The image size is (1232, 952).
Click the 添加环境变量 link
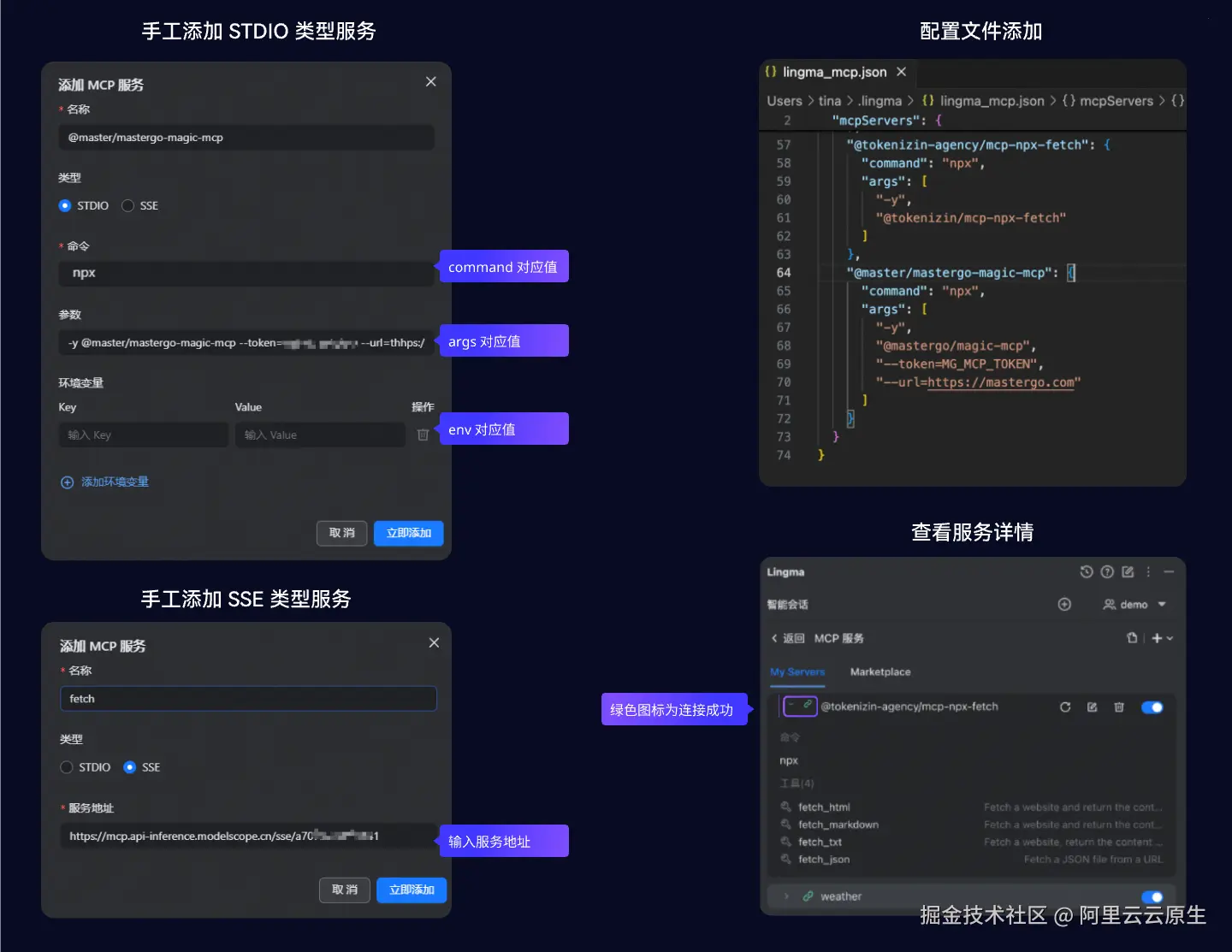pos(115,482)
